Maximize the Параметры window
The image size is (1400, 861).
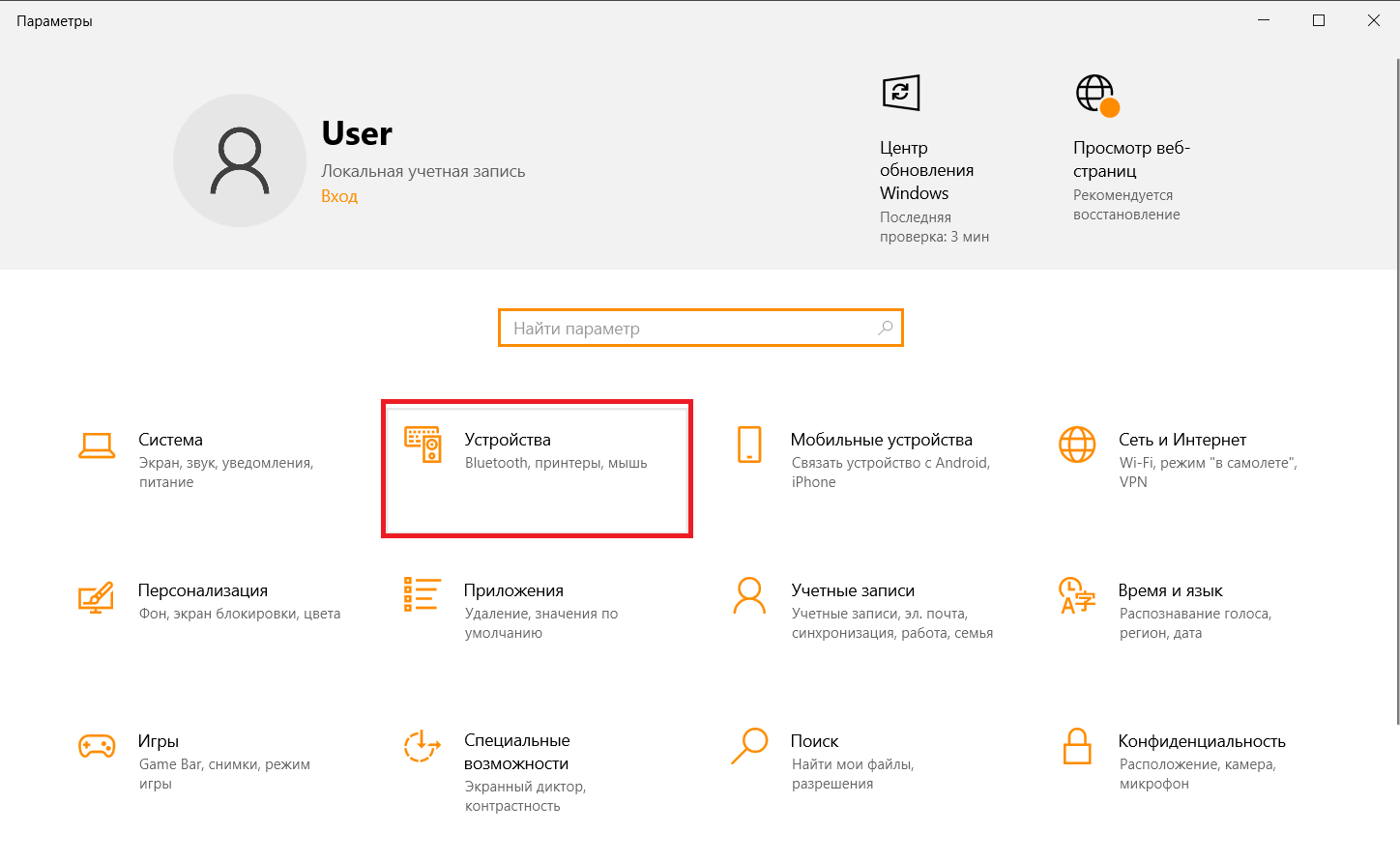[x=1319, y=20]
